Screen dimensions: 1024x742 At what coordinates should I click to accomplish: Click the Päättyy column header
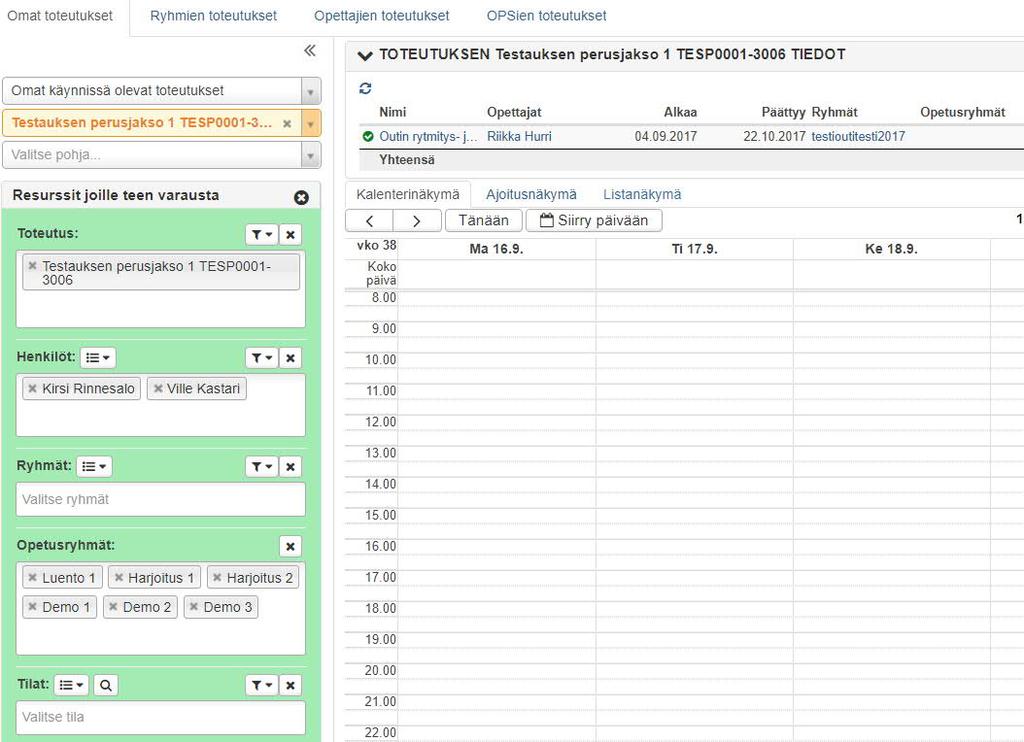click(x=783, y=112)
